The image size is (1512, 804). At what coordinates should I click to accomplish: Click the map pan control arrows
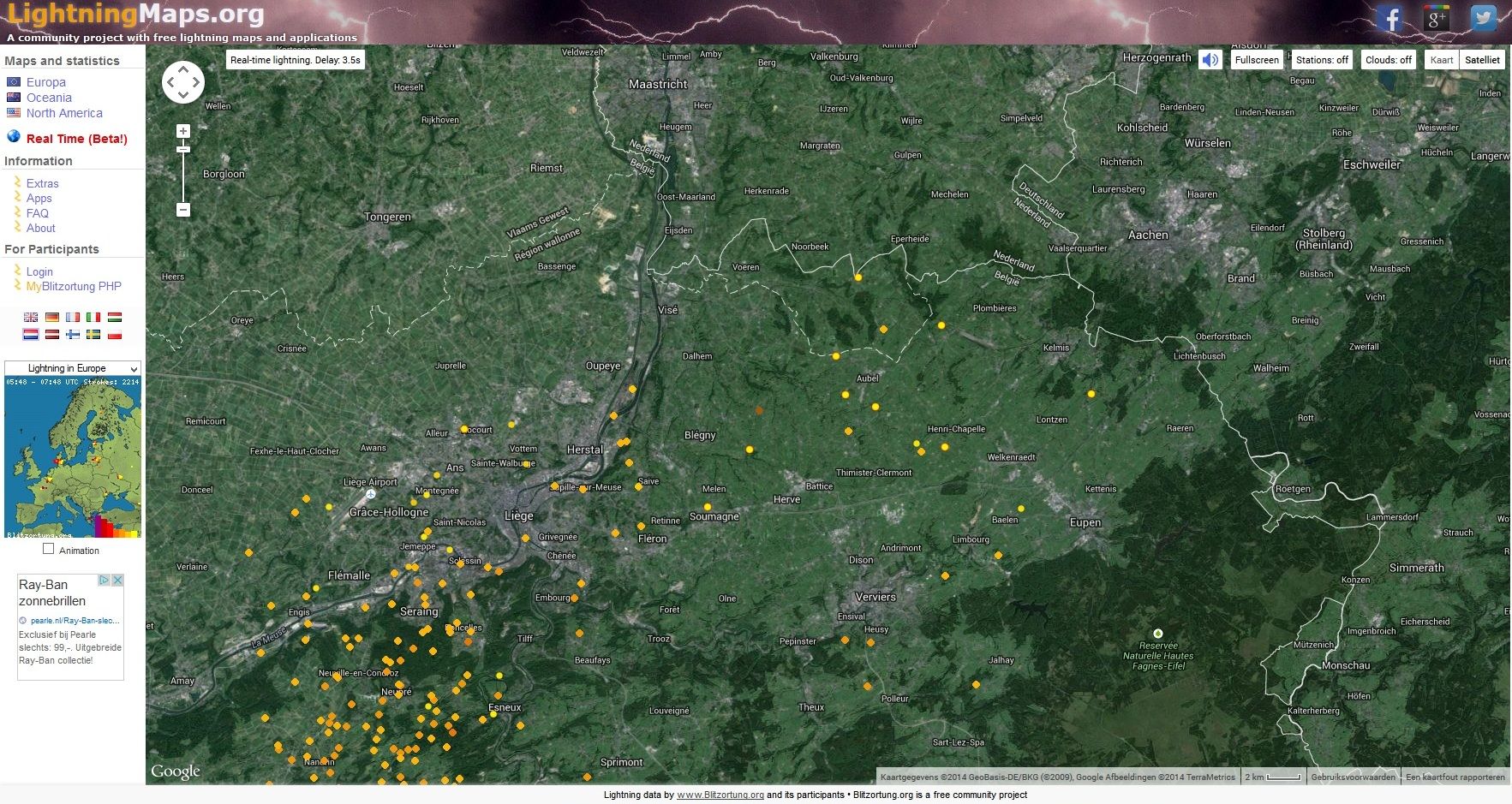(x=183, y=83)
